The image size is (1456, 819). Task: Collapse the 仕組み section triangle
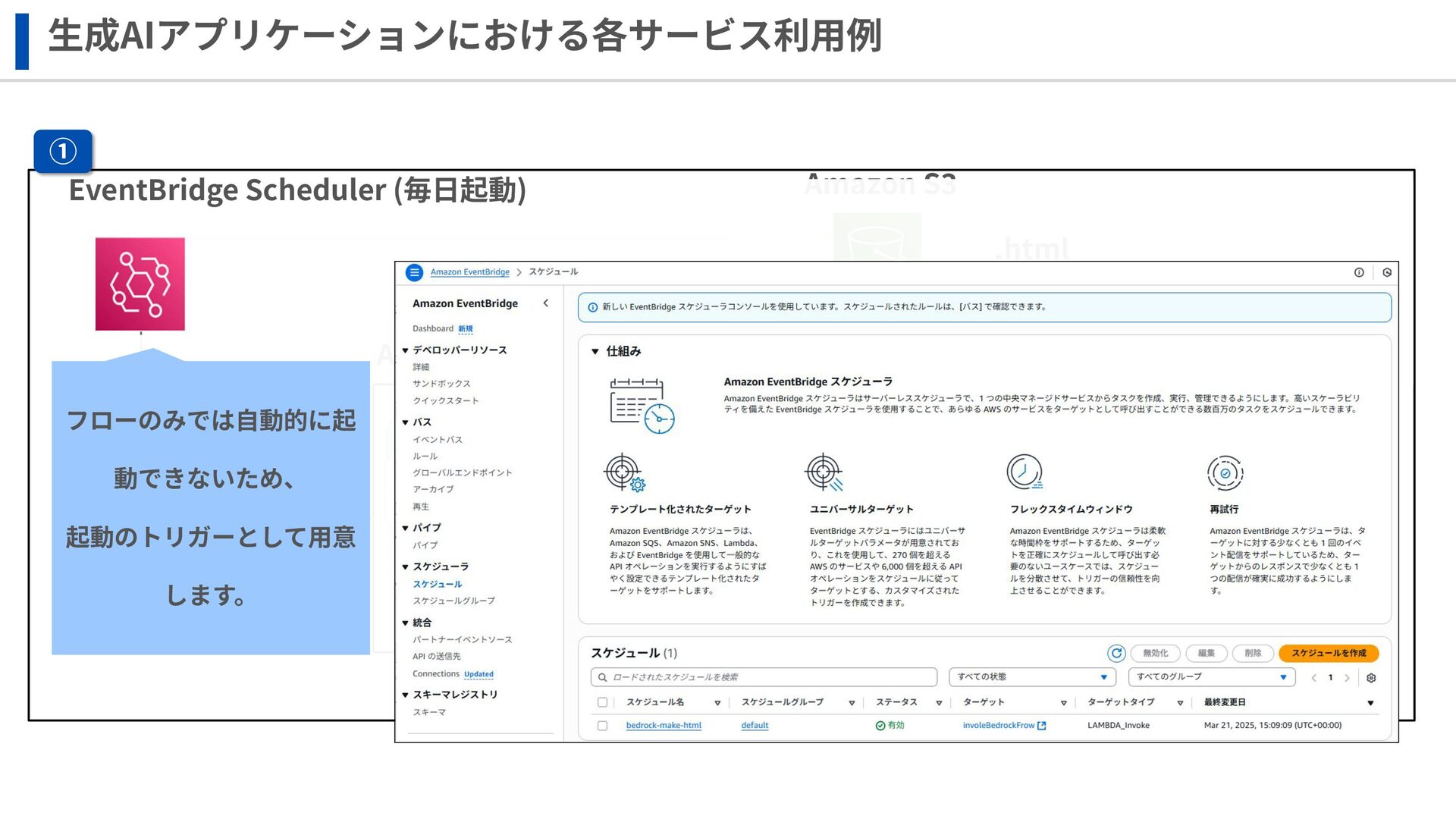tap(595, 352)
